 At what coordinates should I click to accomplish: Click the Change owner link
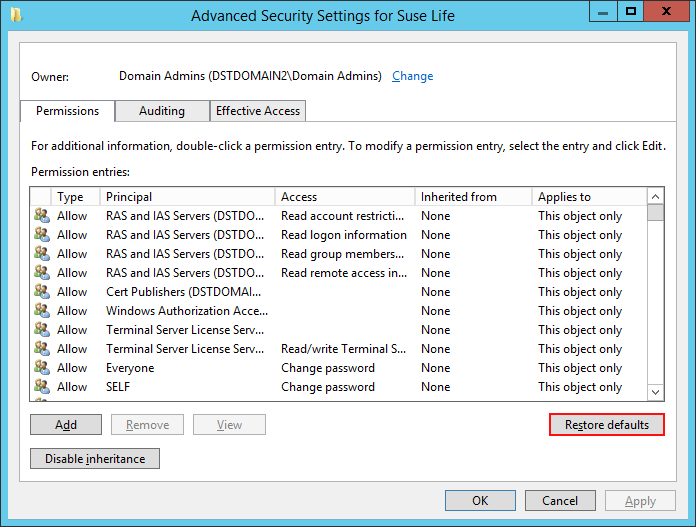[412, 76]
